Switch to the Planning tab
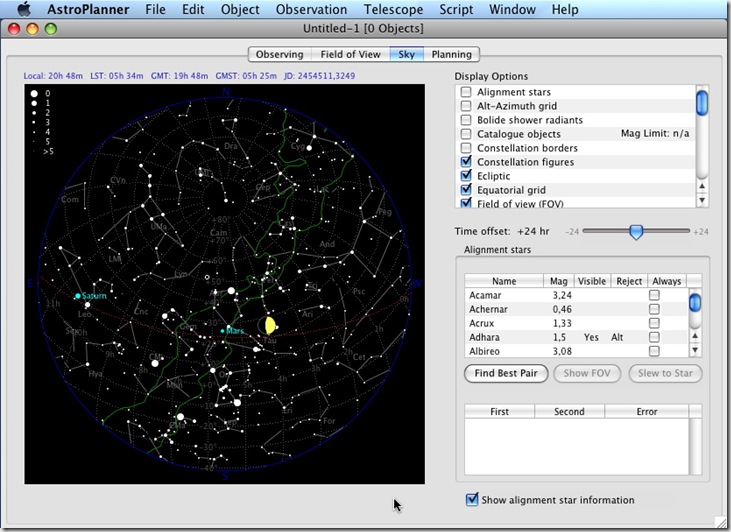Image resolution: width=731 pixels, height=532 pixels. coord(451,54)
